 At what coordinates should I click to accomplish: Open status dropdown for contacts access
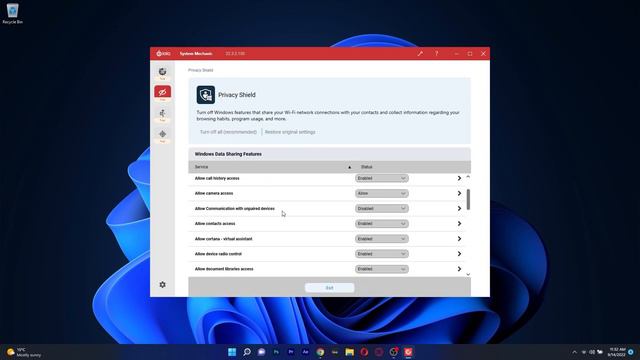pyautogui.click(x=382, y=224)
